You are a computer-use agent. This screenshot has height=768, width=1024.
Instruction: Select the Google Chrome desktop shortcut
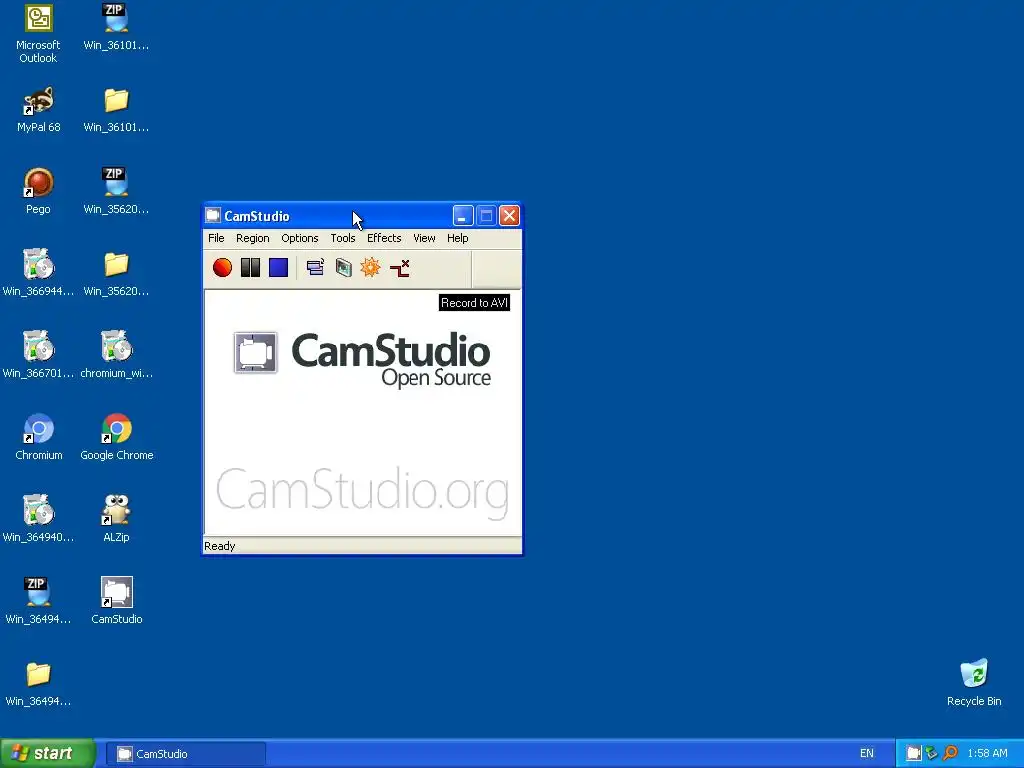117,438
